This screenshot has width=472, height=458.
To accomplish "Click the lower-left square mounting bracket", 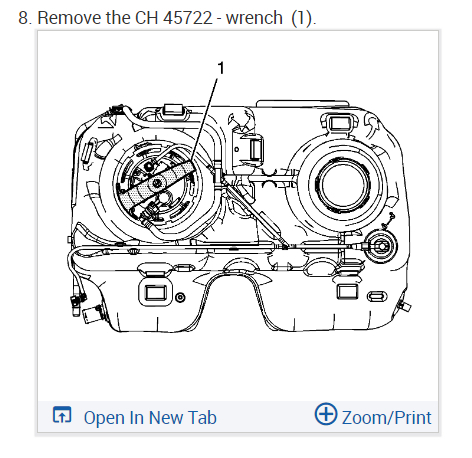I will click(x=155, y=293).
